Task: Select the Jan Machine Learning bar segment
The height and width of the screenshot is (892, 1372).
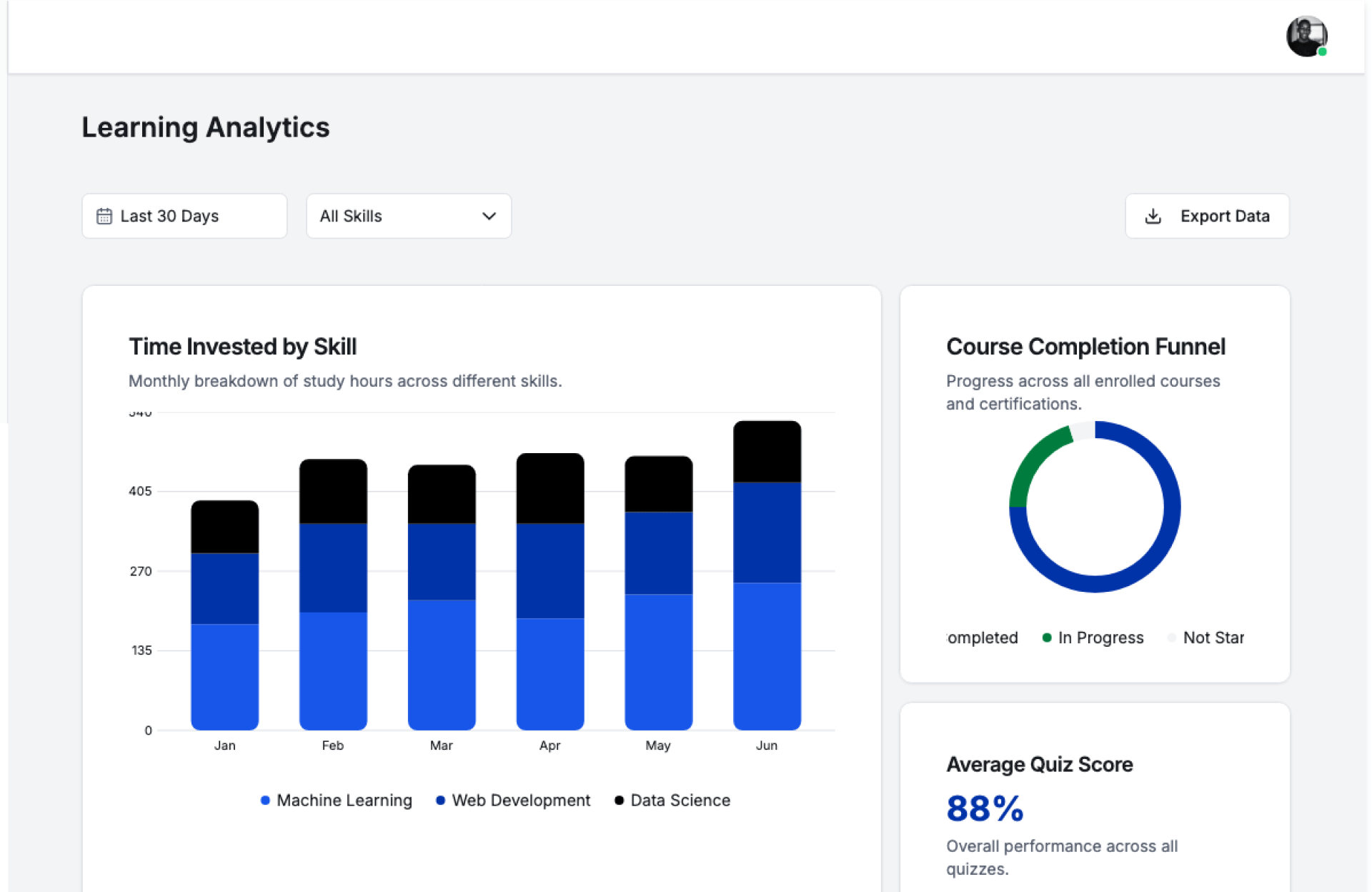Action: click(224, 676)
